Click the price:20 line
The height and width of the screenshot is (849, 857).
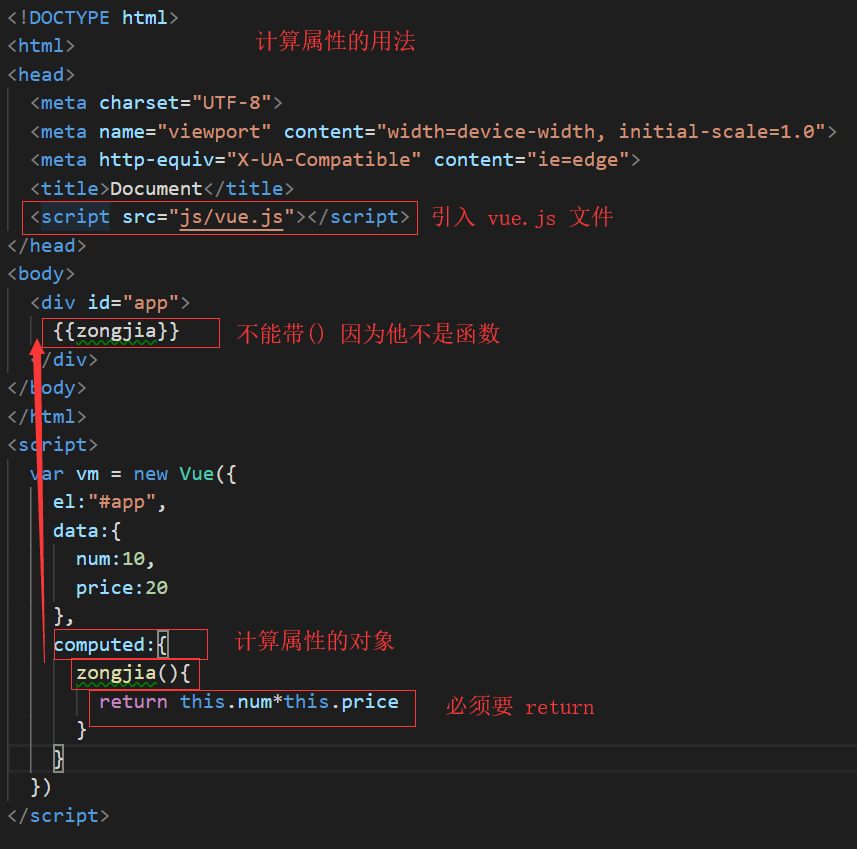coord(121,588)
